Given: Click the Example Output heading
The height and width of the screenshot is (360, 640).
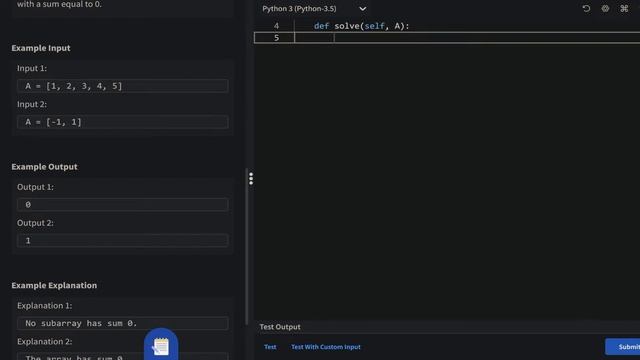Looking at the screenshot, I should click(44, 167).
